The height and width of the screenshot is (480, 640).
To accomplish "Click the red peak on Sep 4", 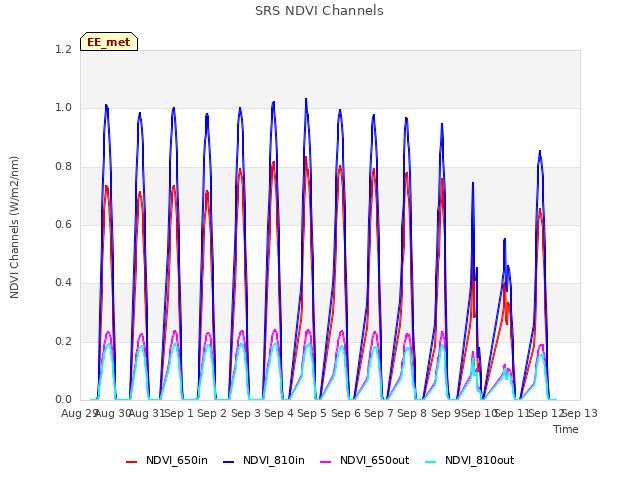I will pyautogui.click(x=273, y=162).
